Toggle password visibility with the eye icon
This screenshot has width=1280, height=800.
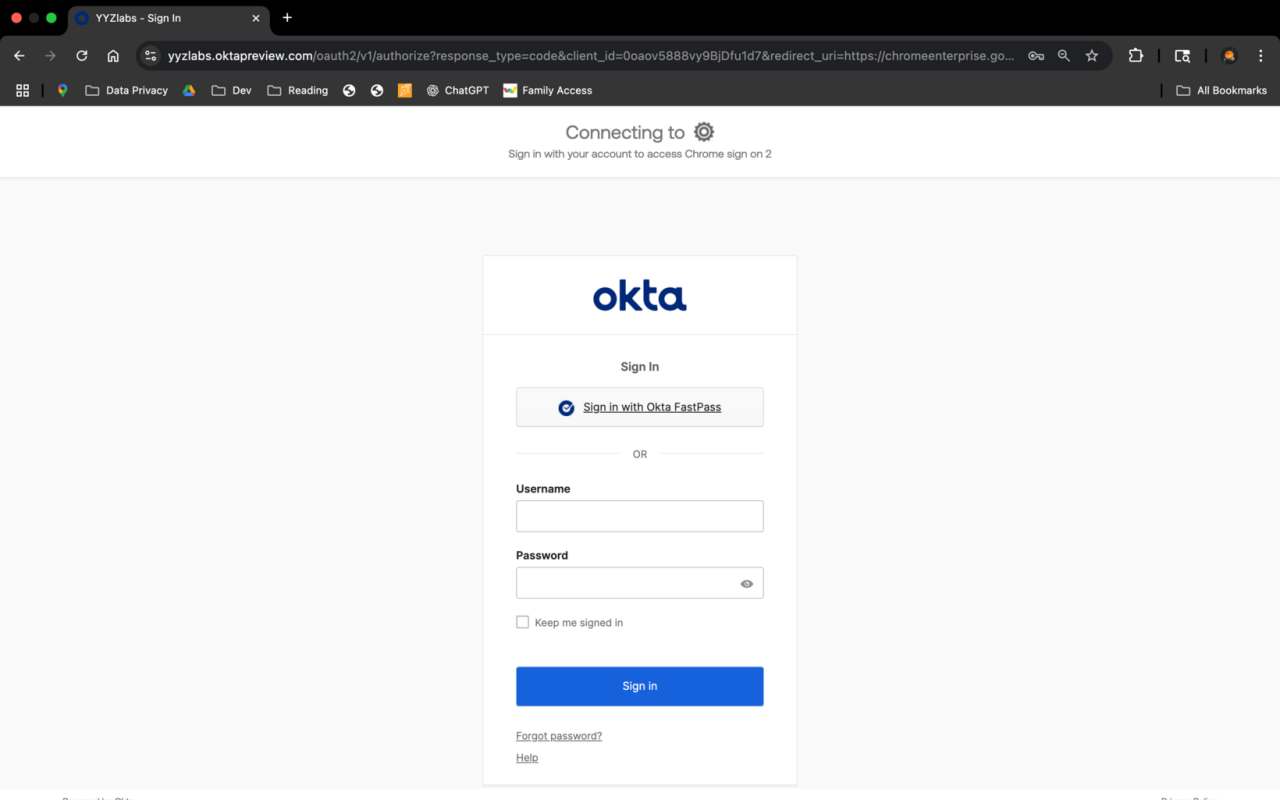(747, 584)
